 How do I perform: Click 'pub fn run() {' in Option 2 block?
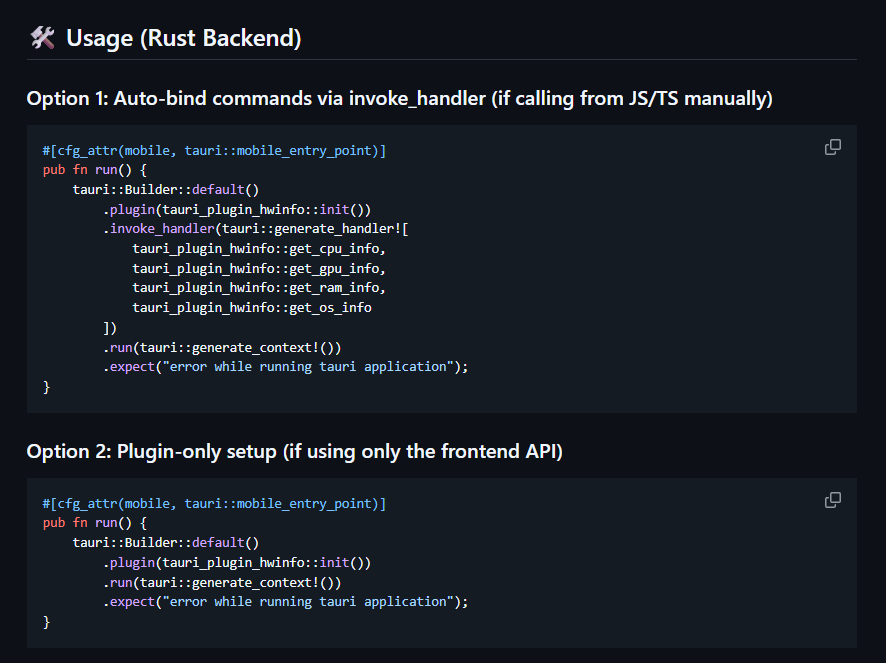tap(95, 523)
